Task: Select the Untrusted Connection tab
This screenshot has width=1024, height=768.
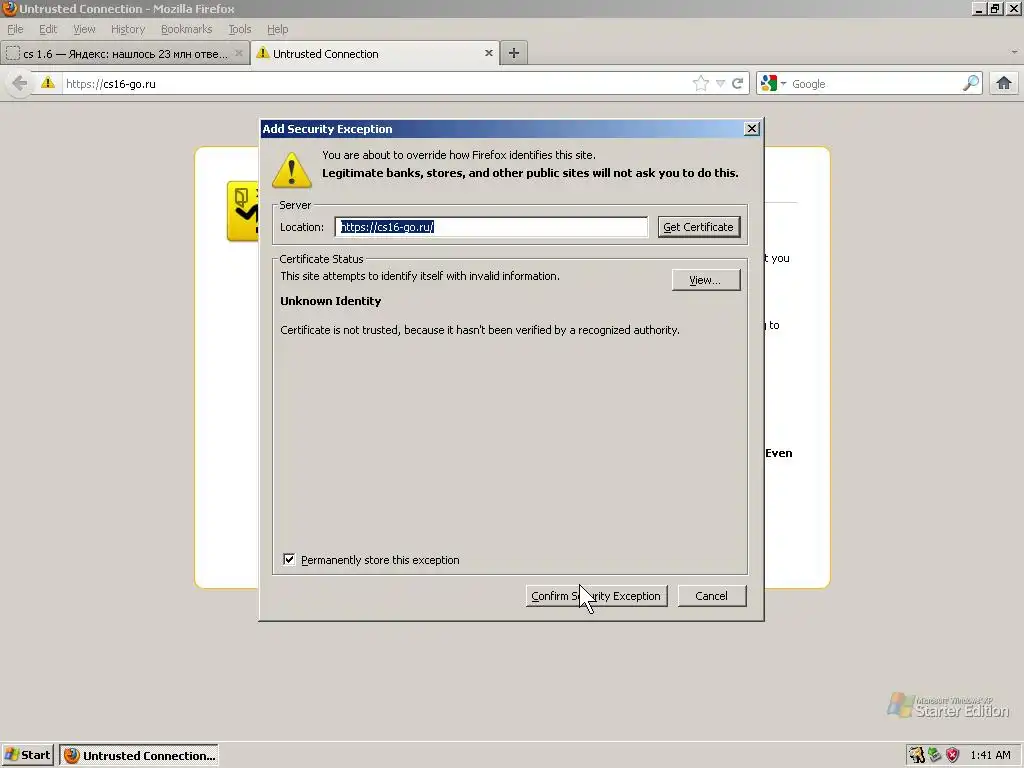Action: point(374,54)
